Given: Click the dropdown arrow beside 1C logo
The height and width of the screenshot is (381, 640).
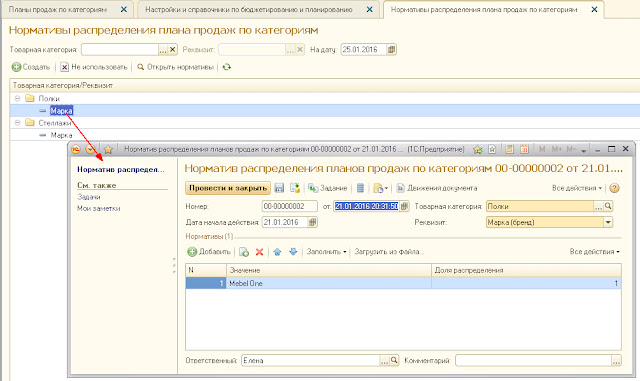Looking at the screenshot, I should [x=90, y=149].
